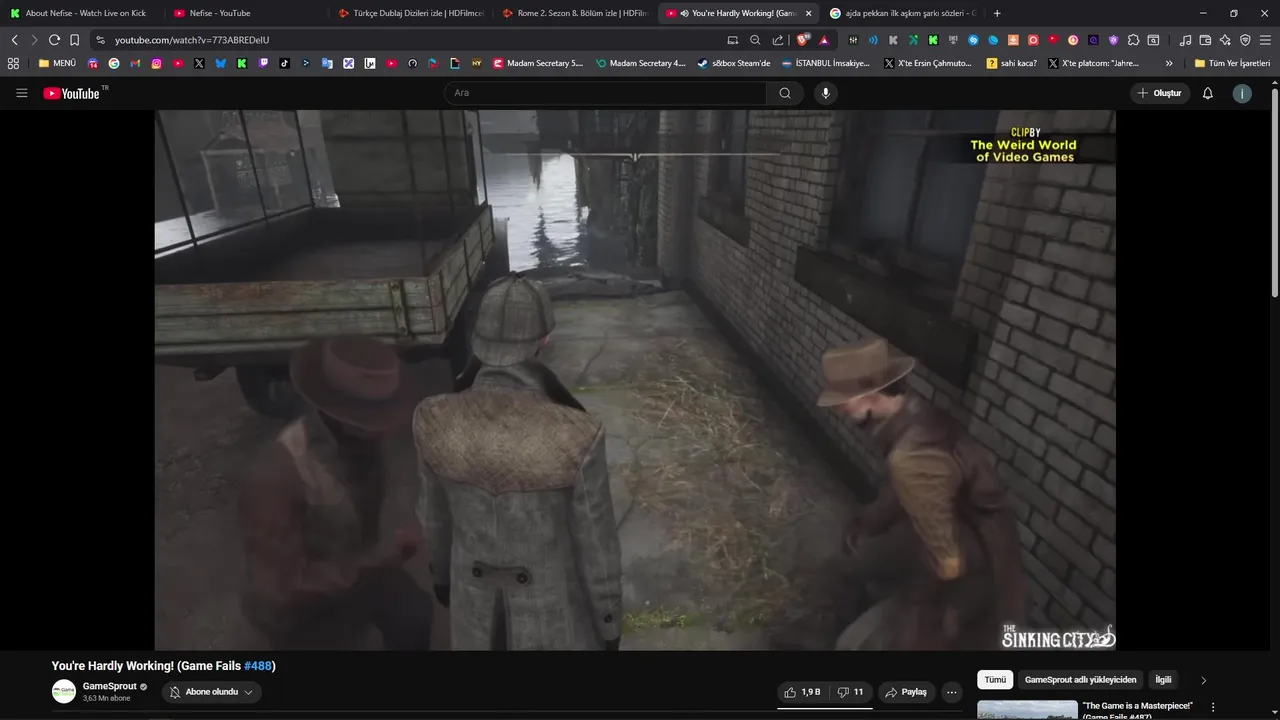Open The Game is a Masterpiece thumbnail
The height and width of the screenshot is (720, 1280).
tap(1027, 709)
